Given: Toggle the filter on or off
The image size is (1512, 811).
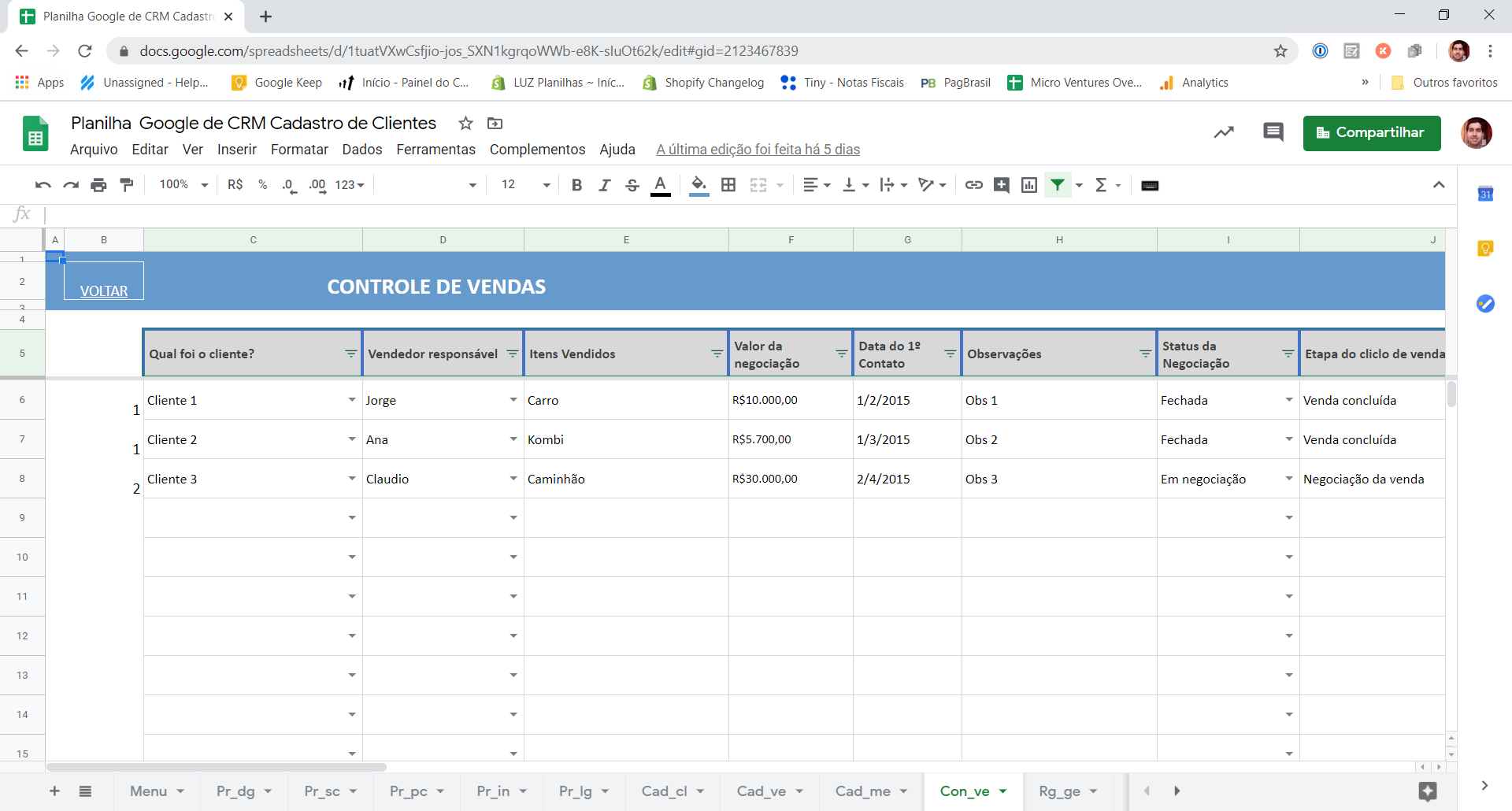Looking at the screenshot, I should point(1058,185).
